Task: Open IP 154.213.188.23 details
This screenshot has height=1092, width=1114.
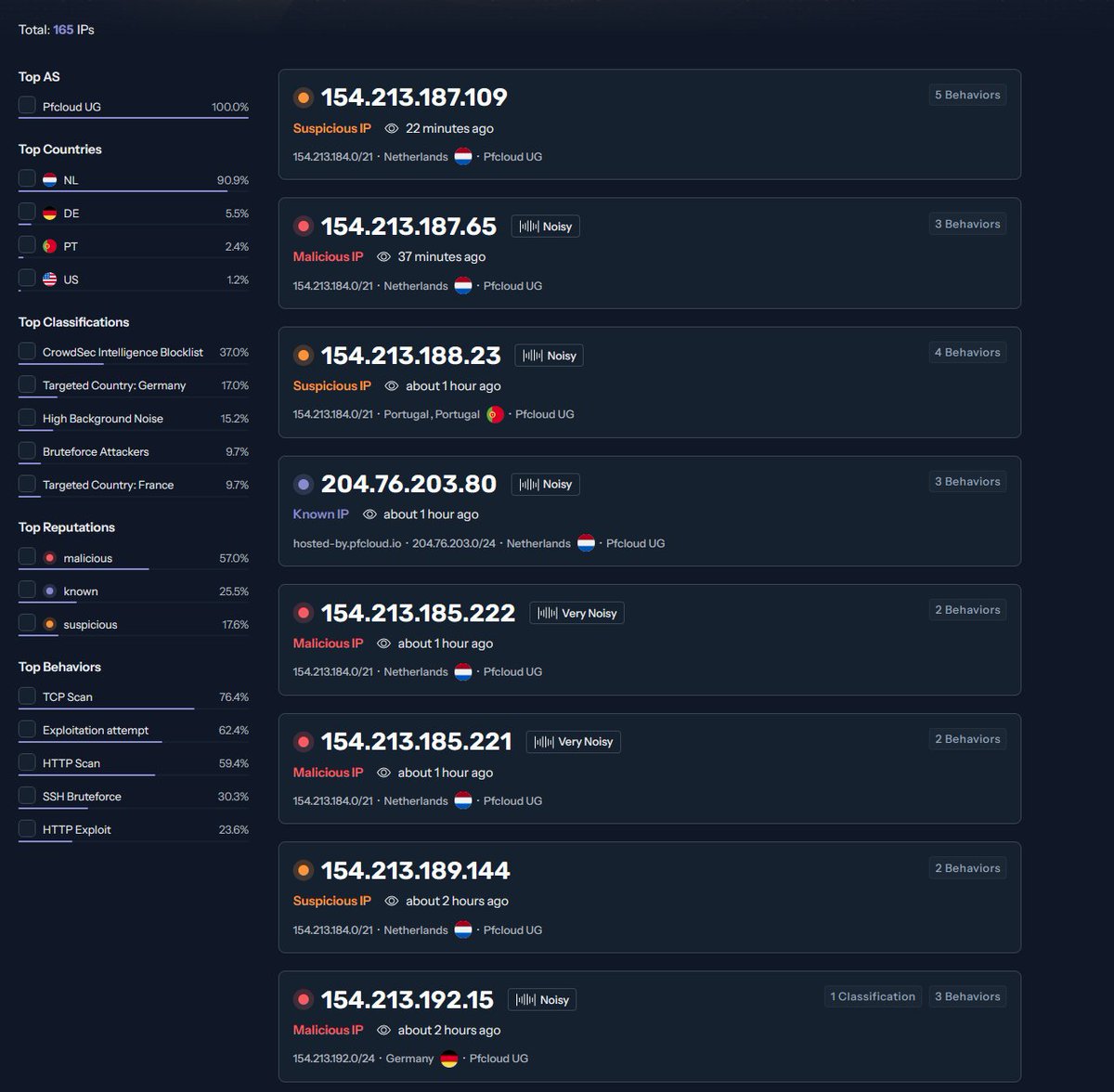Action: (411, 356)
